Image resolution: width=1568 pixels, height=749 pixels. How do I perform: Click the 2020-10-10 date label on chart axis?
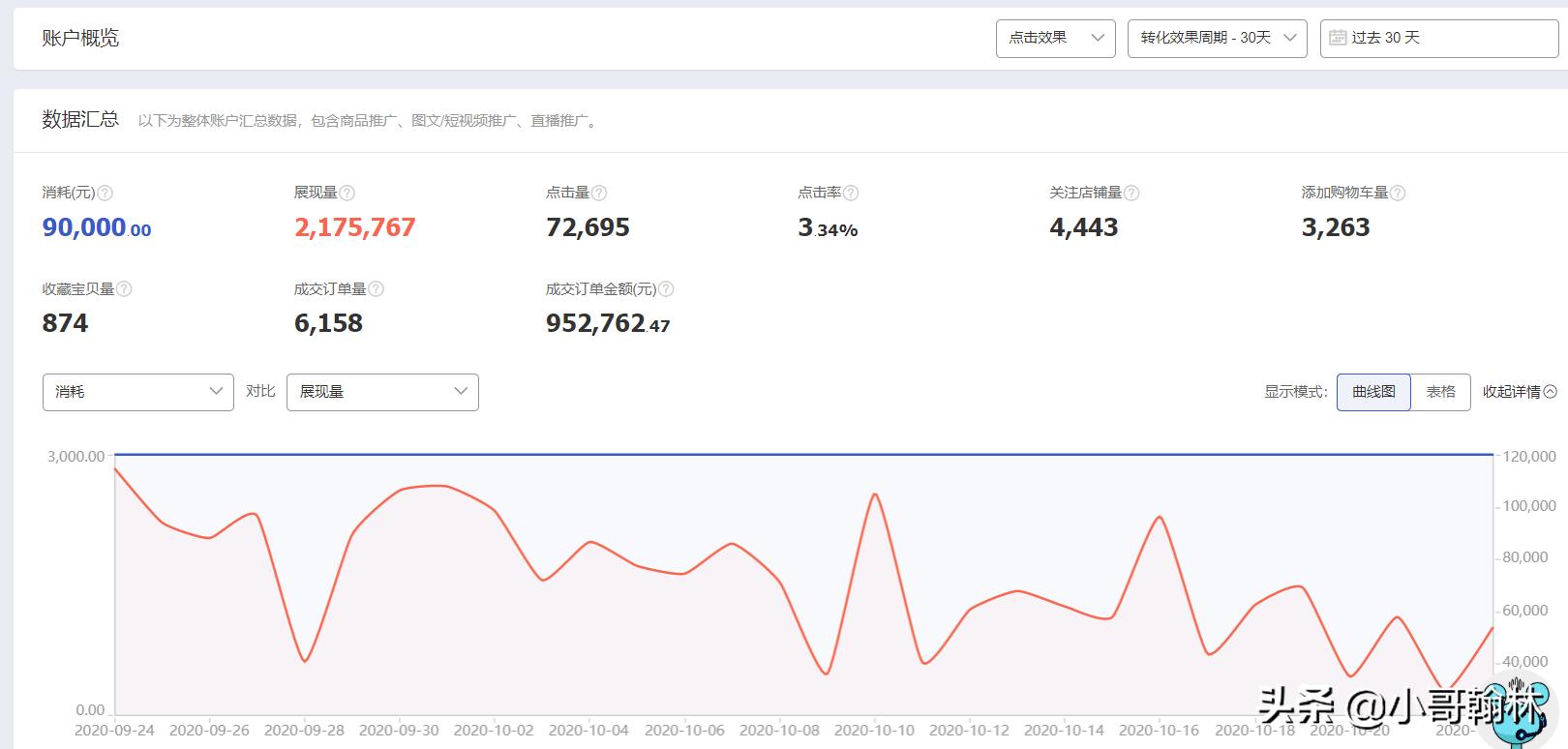[874, 731]
